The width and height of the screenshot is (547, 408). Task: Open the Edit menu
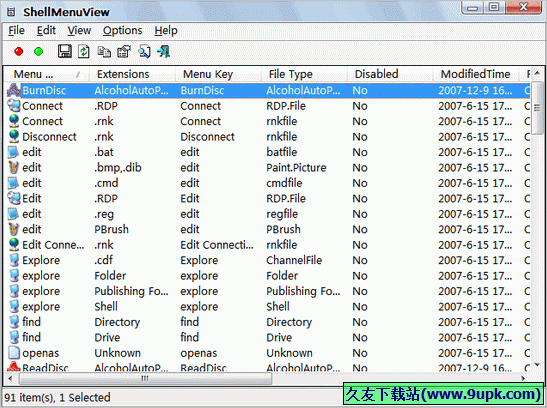(x=46, y=31)
